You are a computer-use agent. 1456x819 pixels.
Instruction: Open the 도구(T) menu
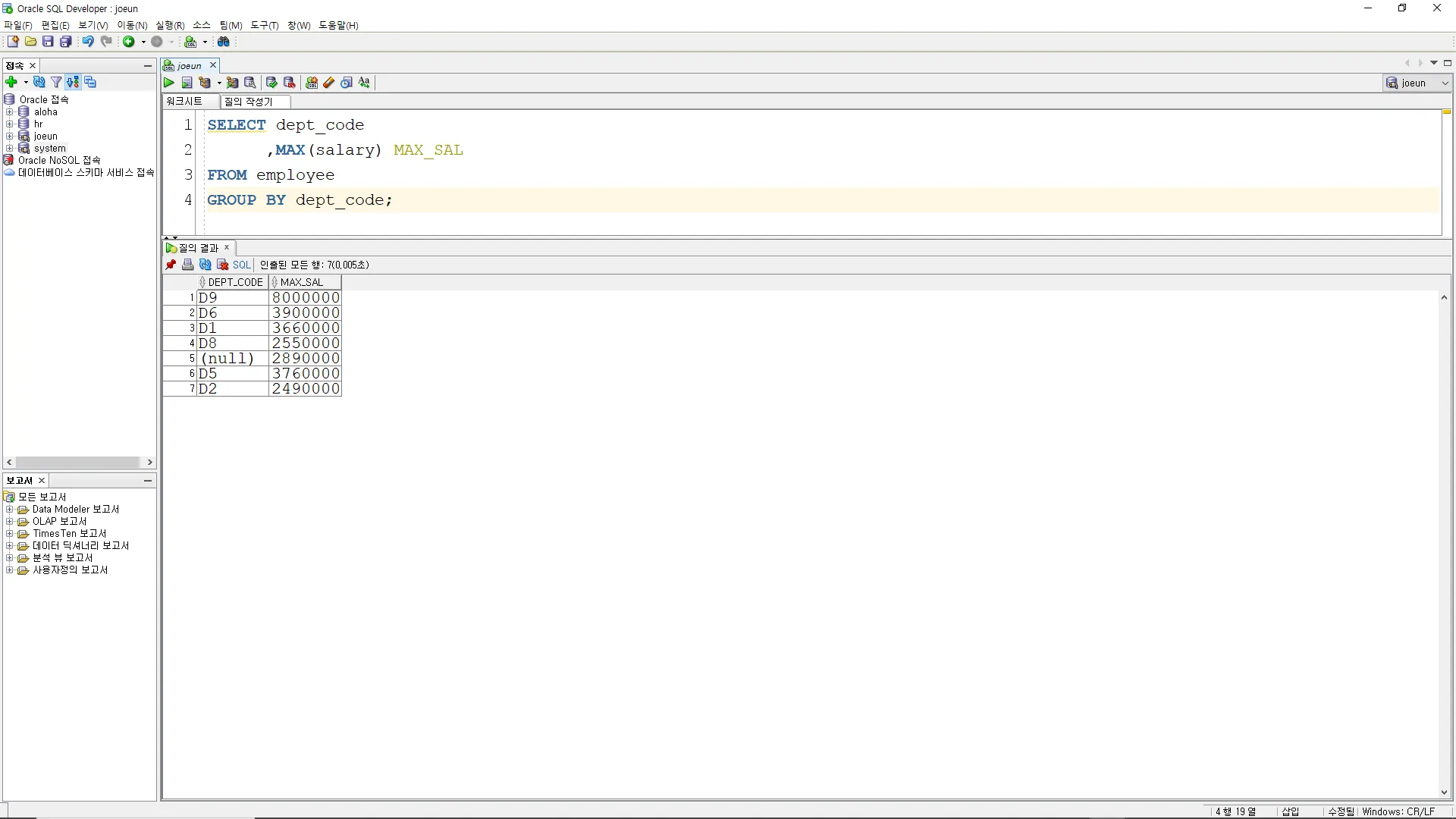(264, 25)
